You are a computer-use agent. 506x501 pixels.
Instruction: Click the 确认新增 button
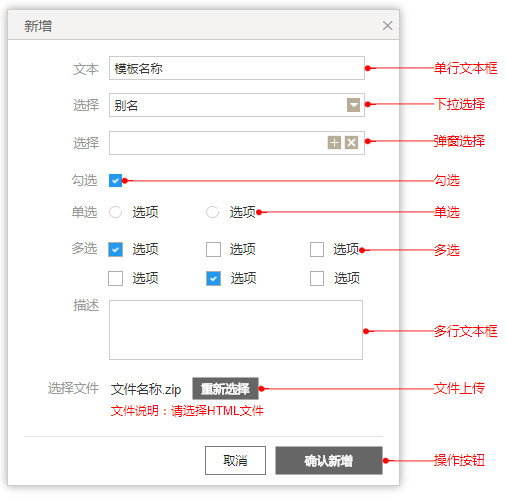pos(329,460)
